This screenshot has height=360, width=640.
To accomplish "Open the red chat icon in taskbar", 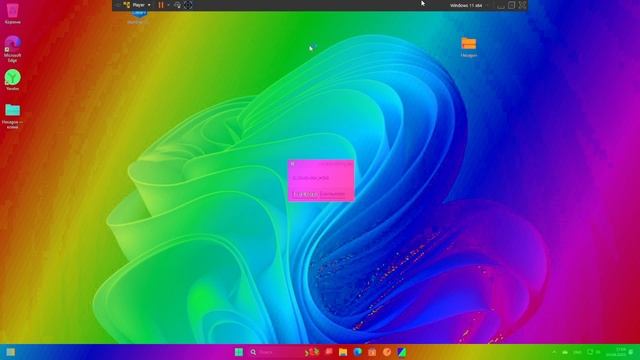I will [329, 351].
